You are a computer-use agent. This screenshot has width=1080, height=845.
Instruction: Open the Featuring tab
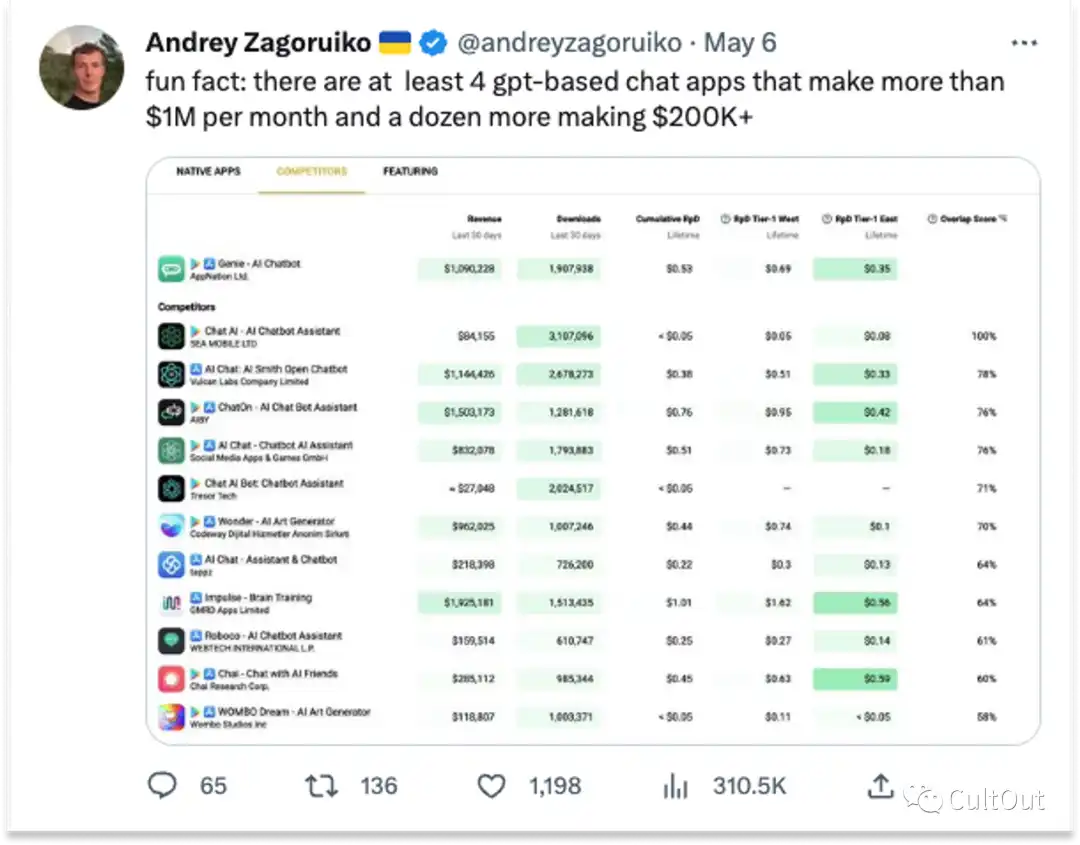coord(411,171)
